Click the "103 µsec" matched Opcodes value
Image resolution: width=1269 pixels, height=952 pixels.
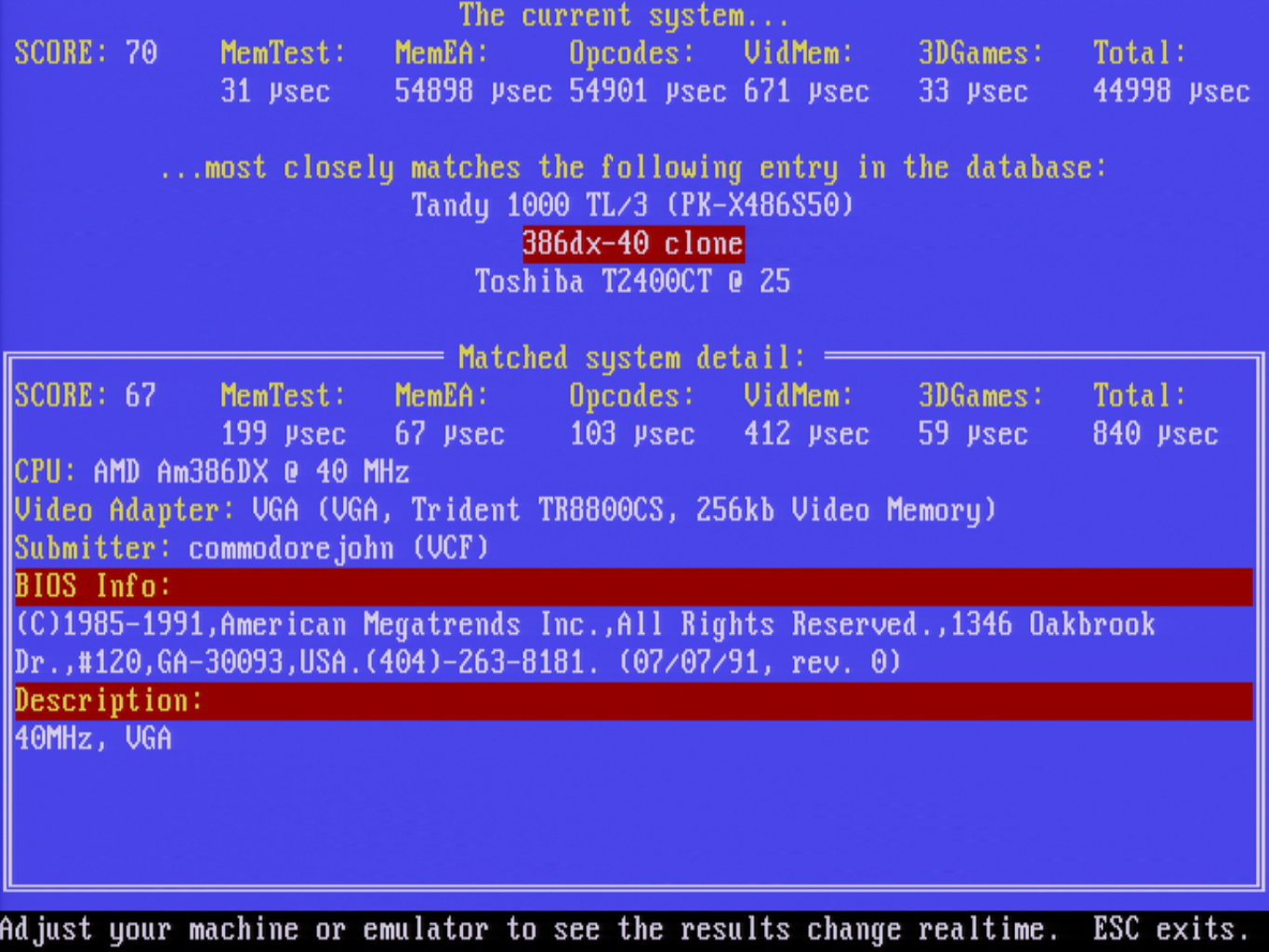632,434
